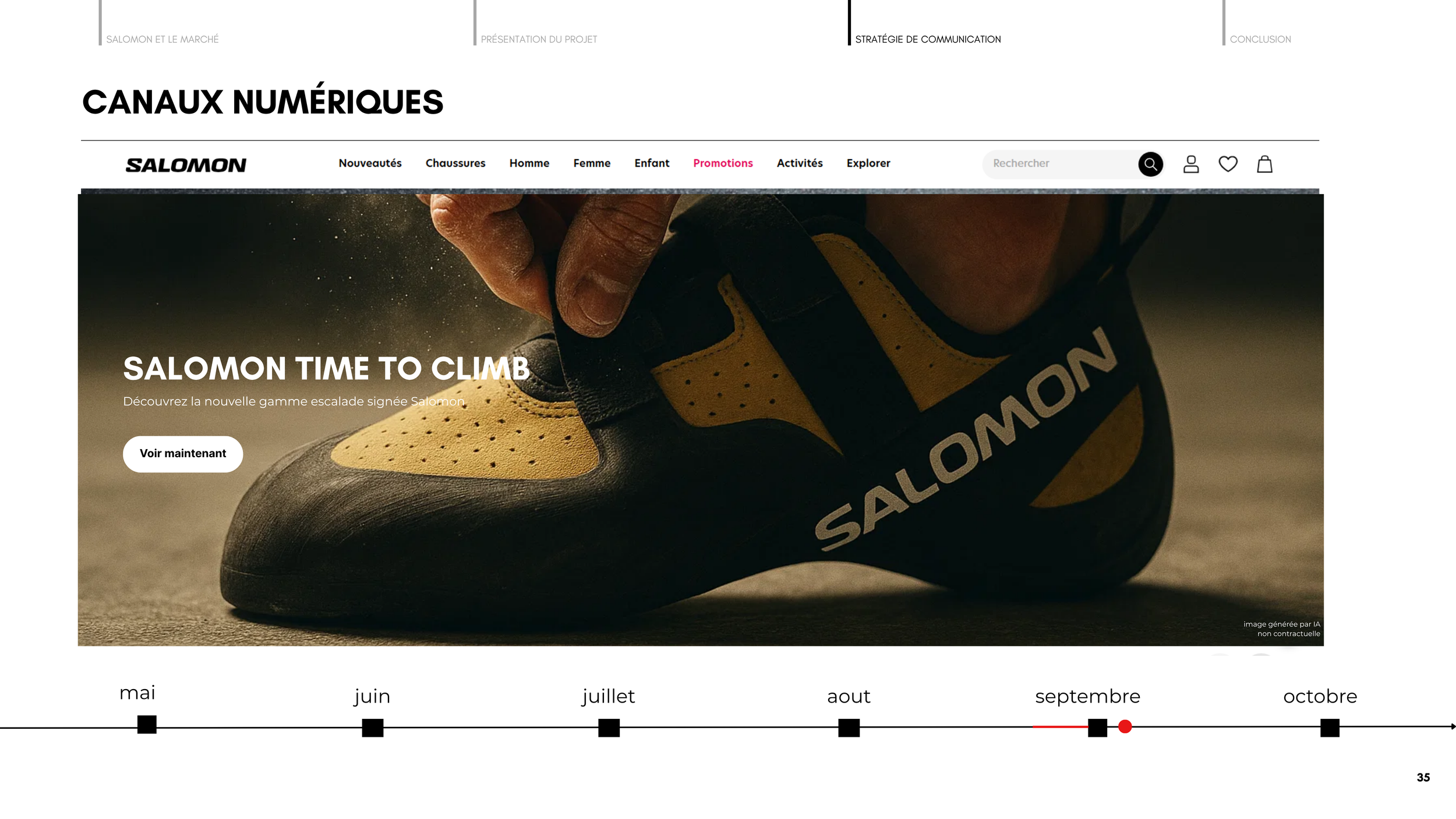1456x819 pixels.
Task: Open the shopping bag icon
Action: click(x=1264, y=164)
